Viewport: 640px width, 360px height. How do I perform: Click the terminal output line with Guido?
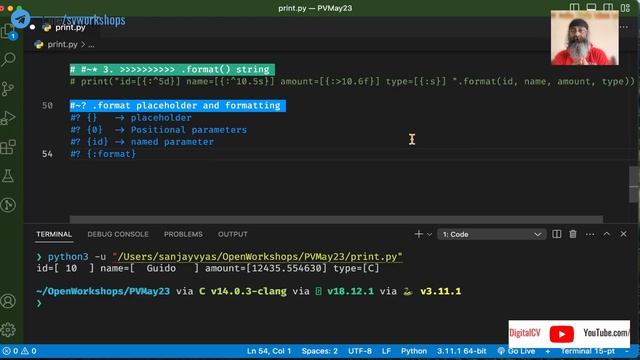(x=208, y=269)
